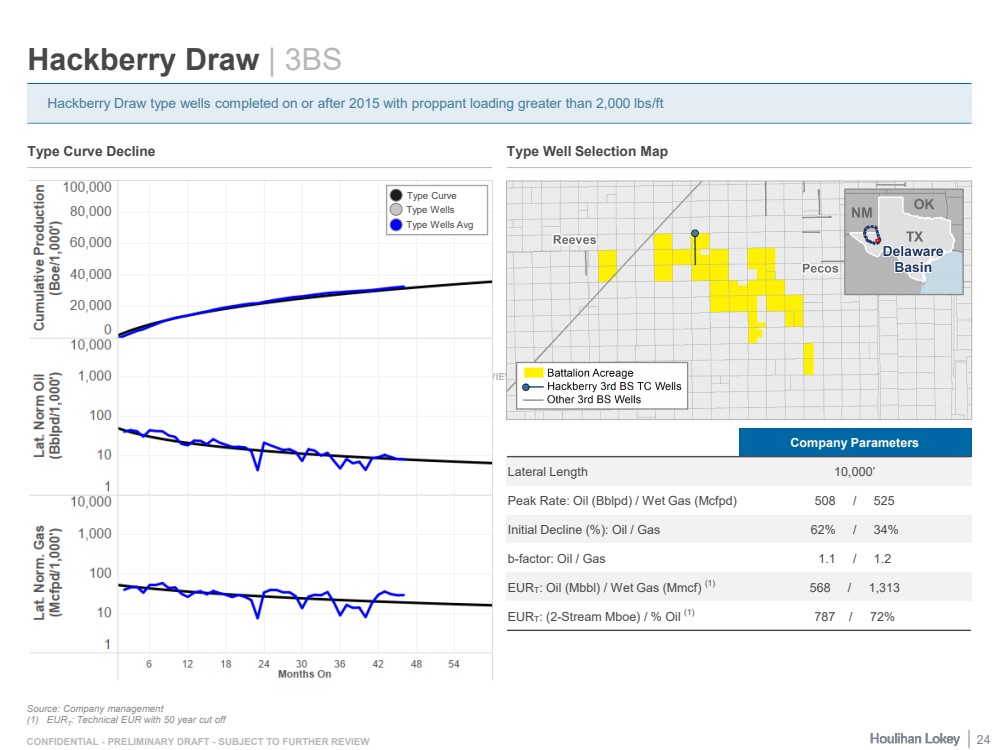Image resolution: width=999 pixels, height=750 pixels.
Task: Click the black Type Curve legend marker
Action: (397, 196)
